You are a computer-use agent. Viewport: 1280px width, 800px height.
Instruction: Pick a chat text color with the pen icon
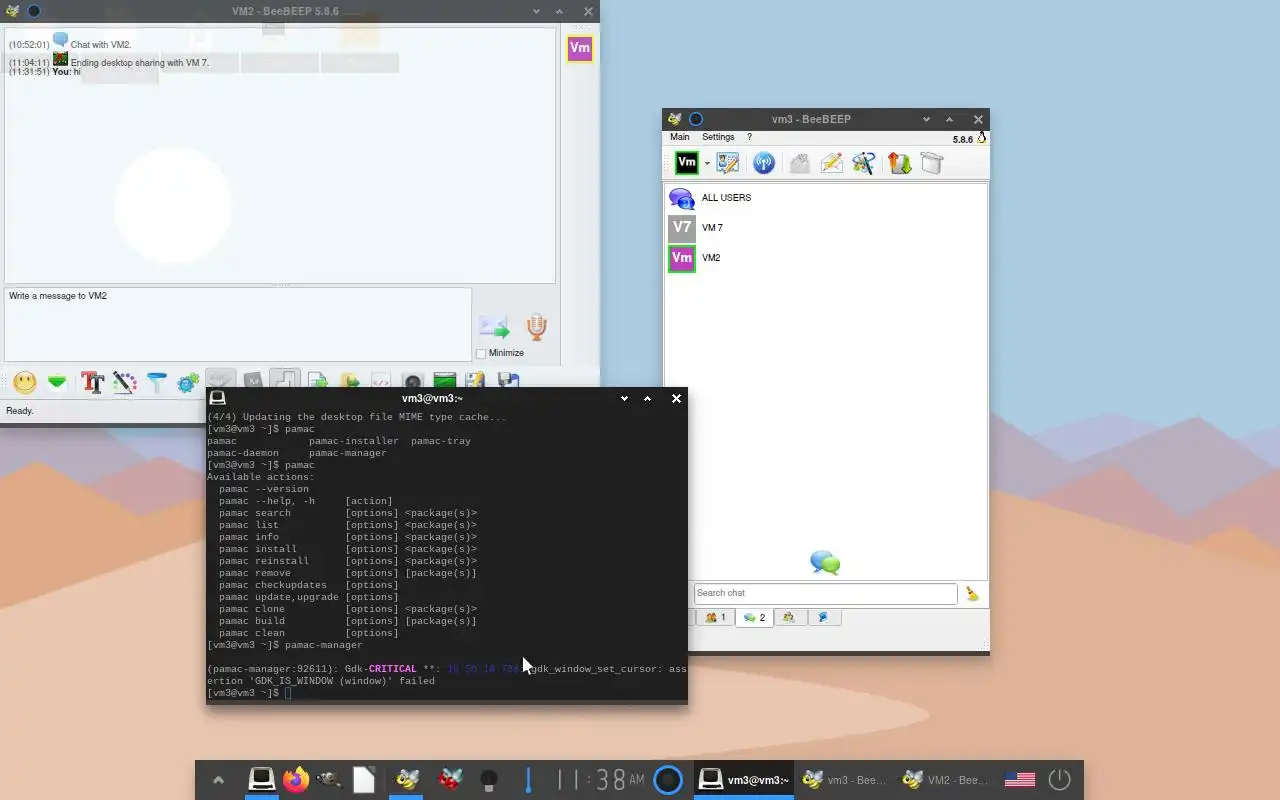(125, 382)
